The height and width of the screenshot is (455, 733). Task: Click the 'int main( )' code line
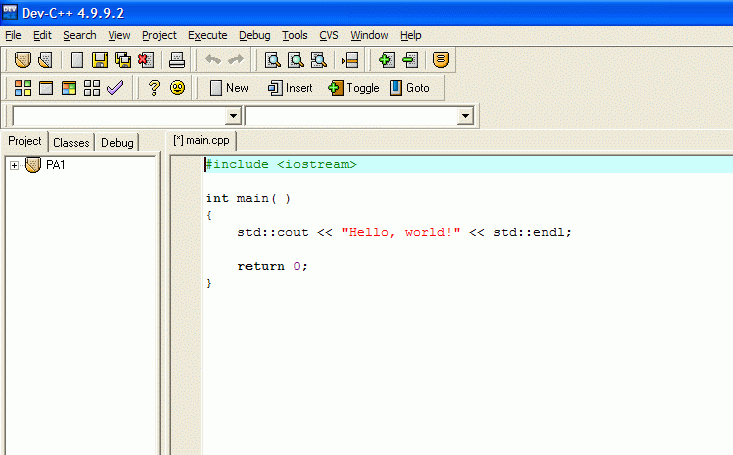click(x=248, y=198)
